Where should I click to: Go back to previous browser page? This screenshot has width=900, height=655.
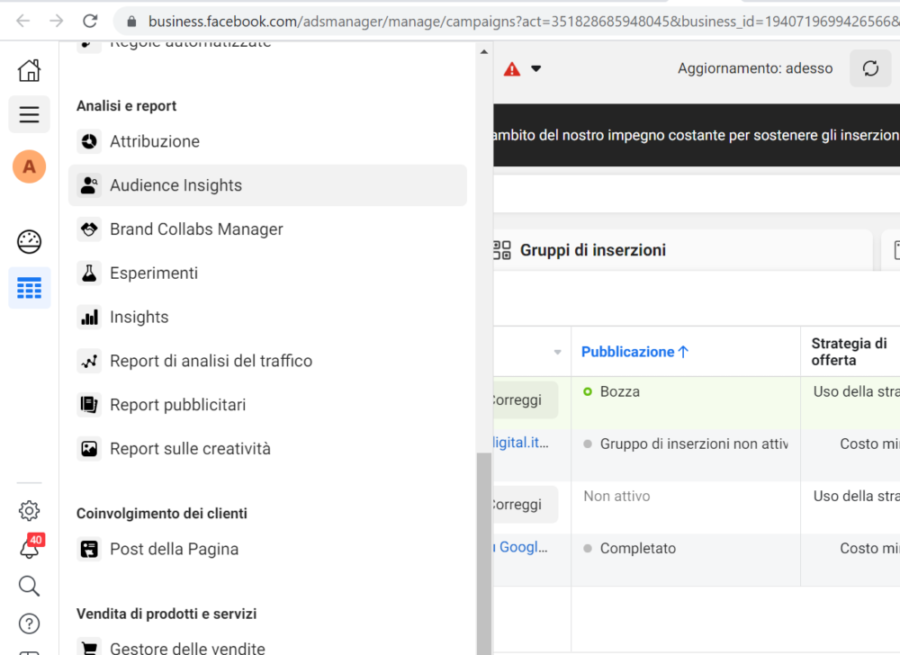click(x=23, y=21)
